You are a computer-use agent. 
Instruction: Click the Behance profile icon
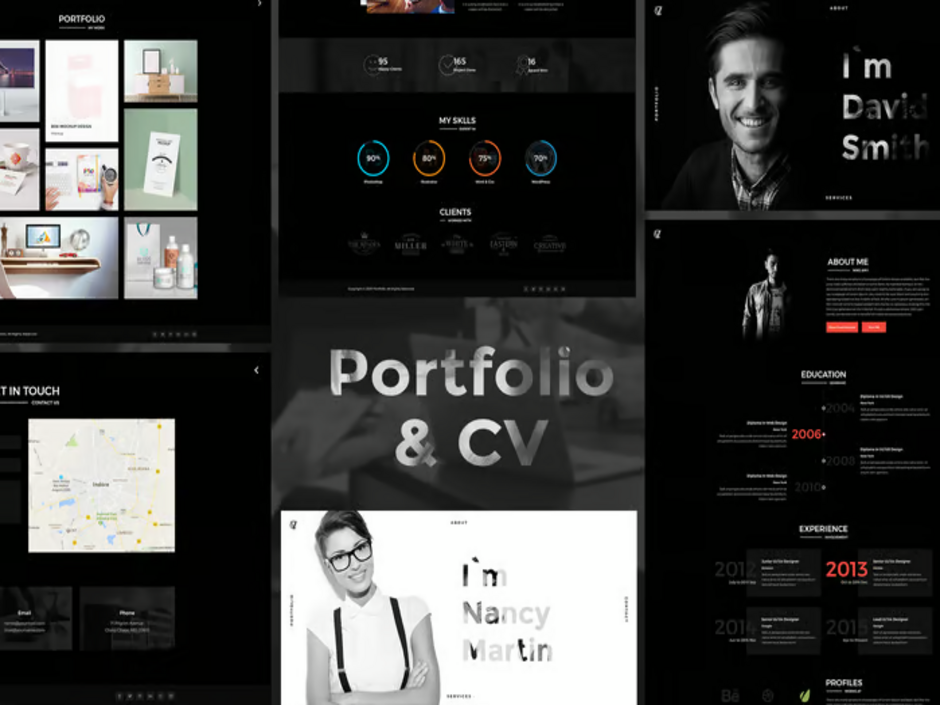point(729,694)
